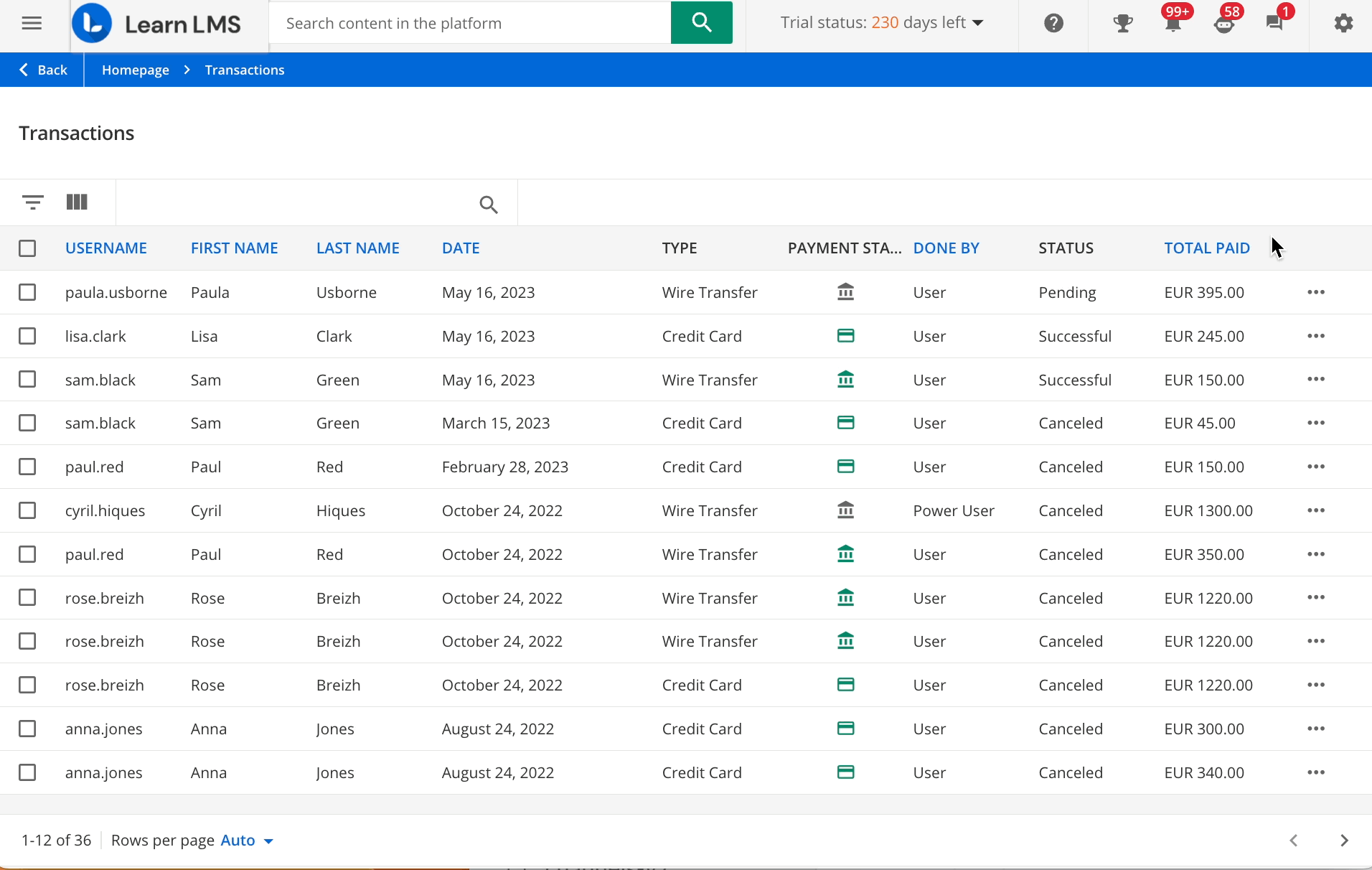Click card payment icon for lisa.clark
The height and width of the screenshot is (870, 1372).
[x=846, y=336]
